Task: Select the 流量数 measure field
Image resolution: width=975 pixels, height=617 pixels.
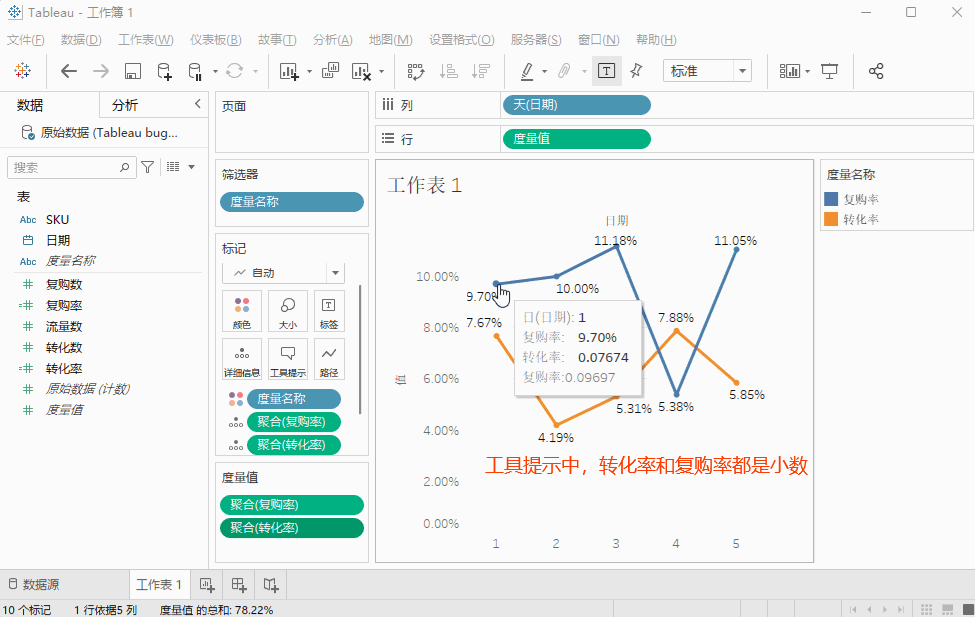Action: [x=63, y=327]
